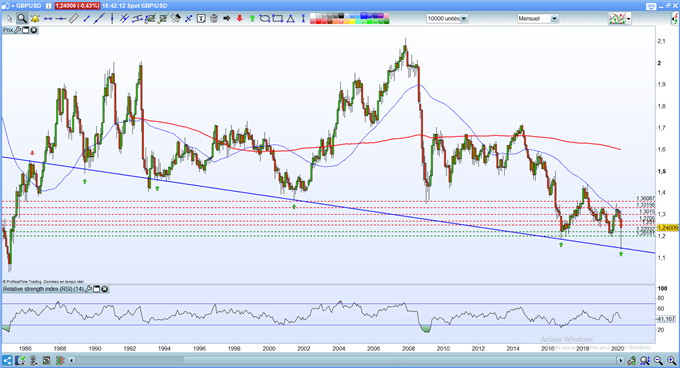This screenshot has height=368, width=680.
Task: Click the bottom-right cursor link icon
Action: click(x=632, y=360)
